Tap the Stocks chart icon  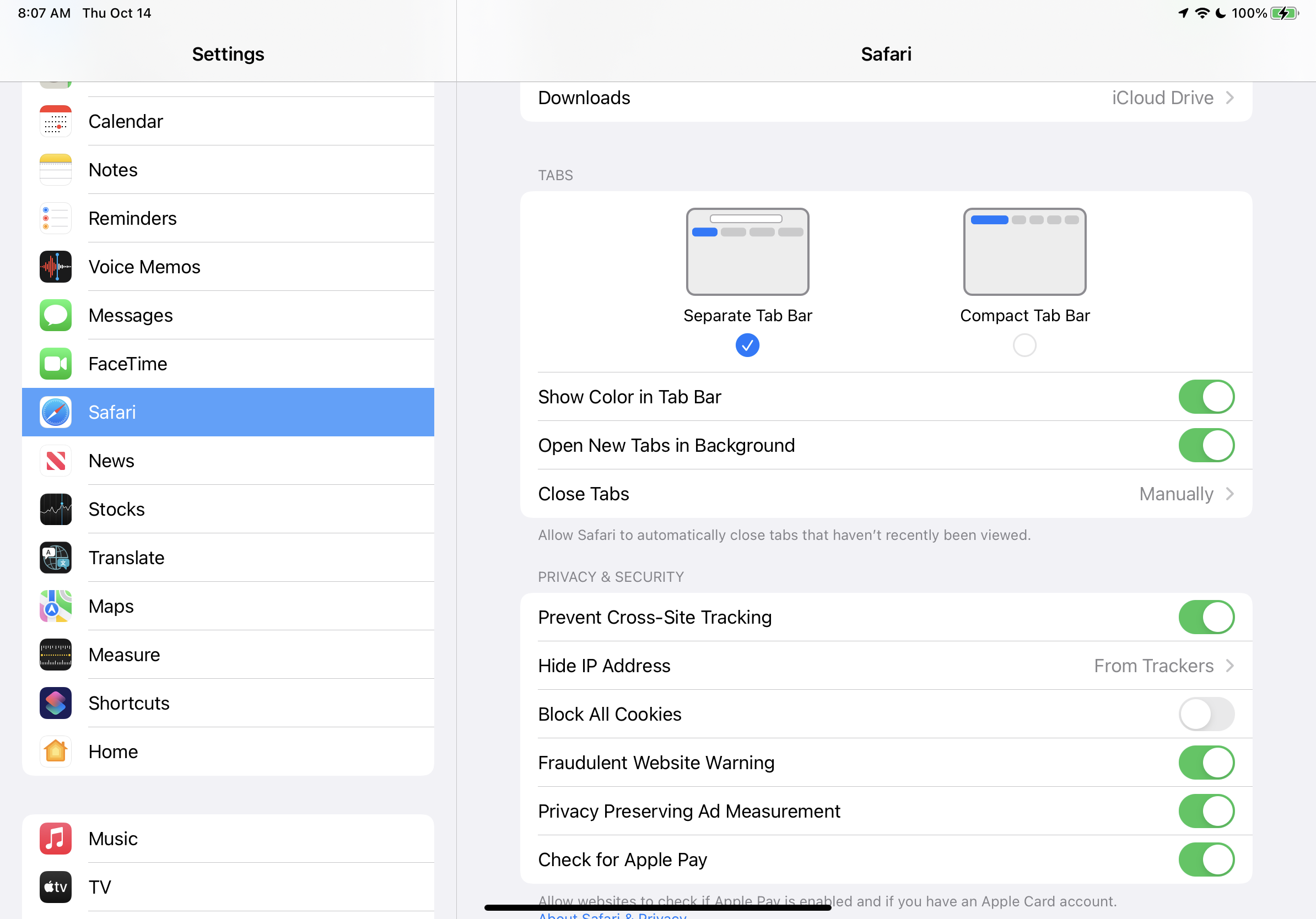[x=56, y=509]
